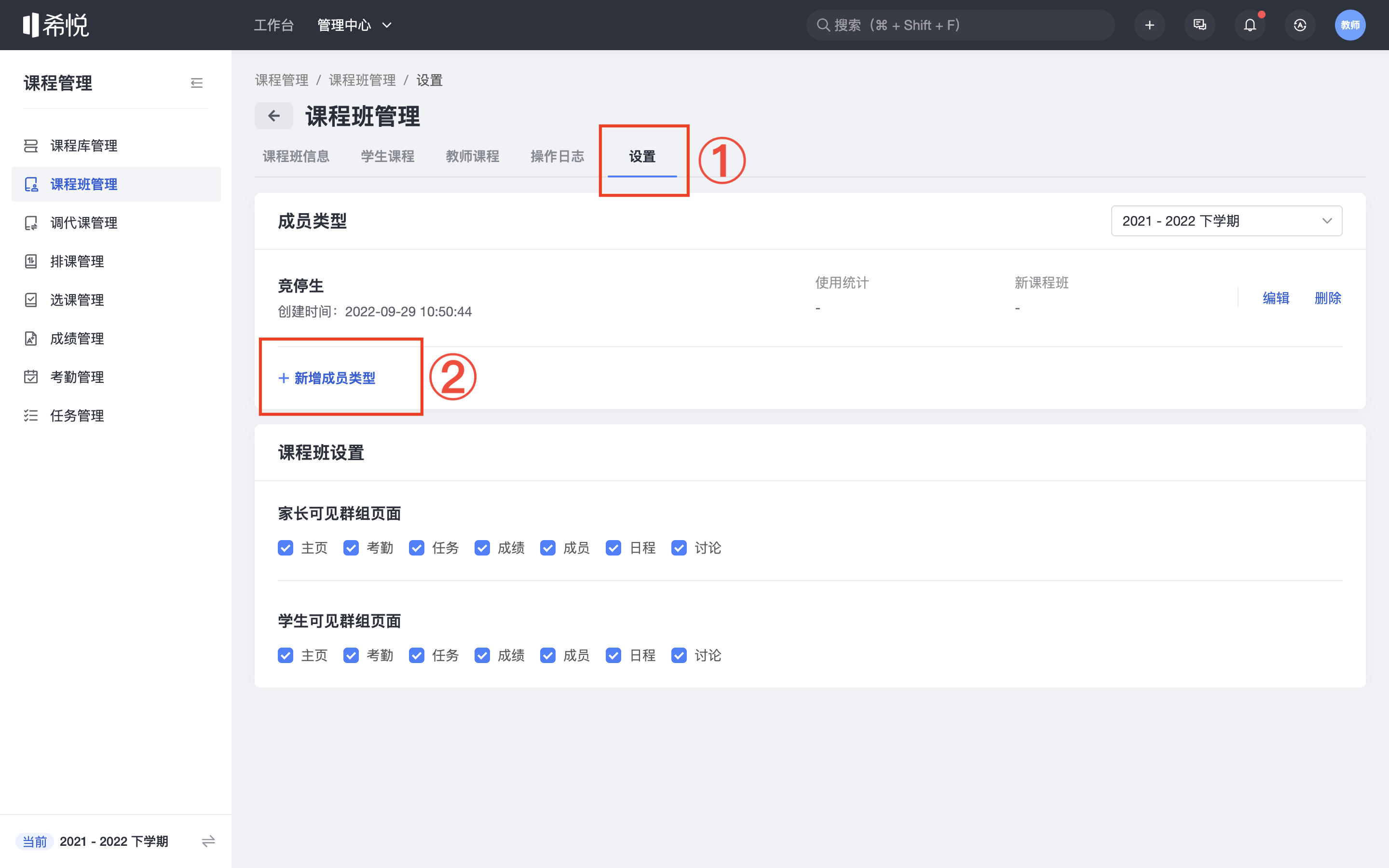Open 任务管理 in sidebar
This screenshot has height=868, width=1389.
[116, 416]
